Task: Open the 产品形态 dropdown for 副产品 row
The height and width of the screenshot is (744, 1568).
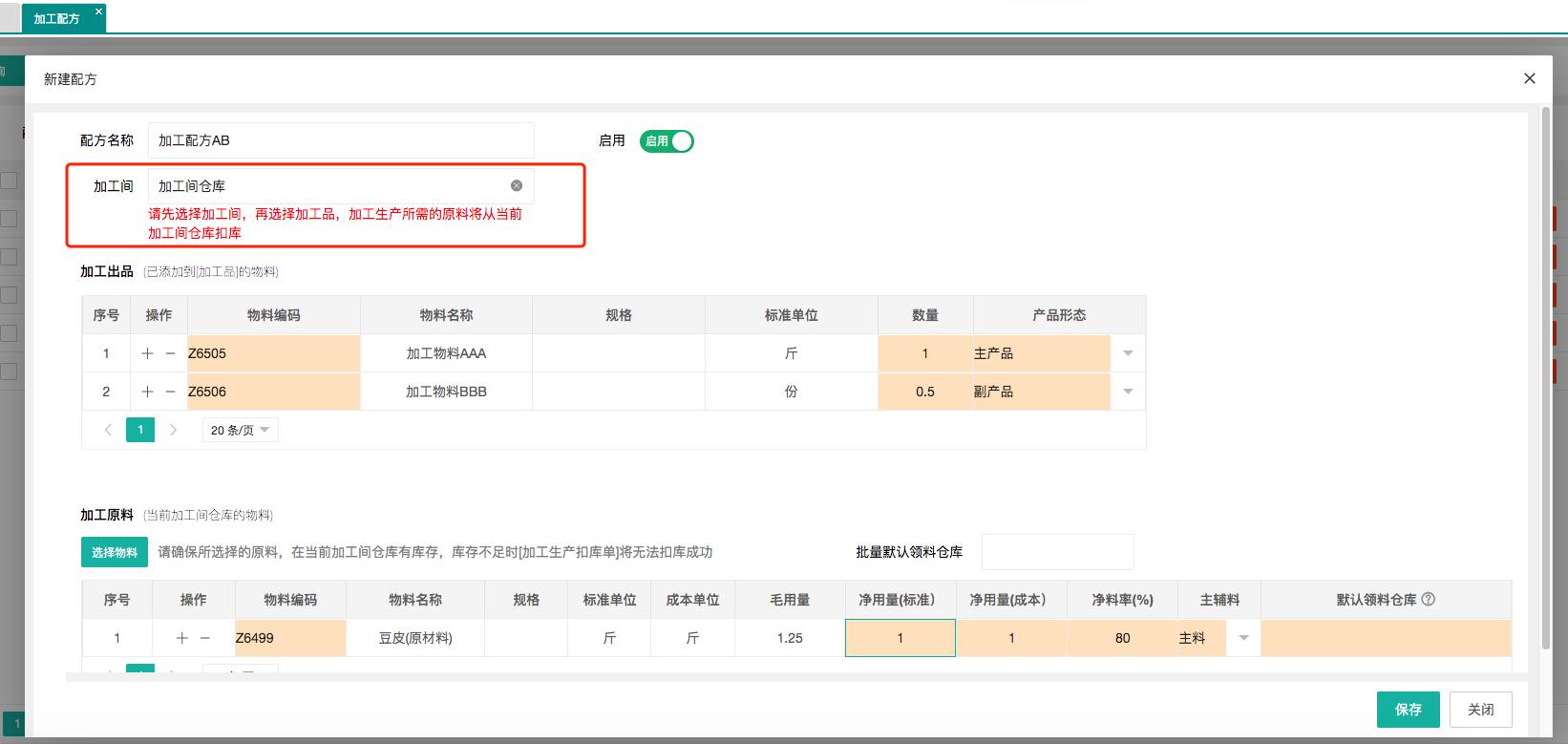Action: 1128,392
